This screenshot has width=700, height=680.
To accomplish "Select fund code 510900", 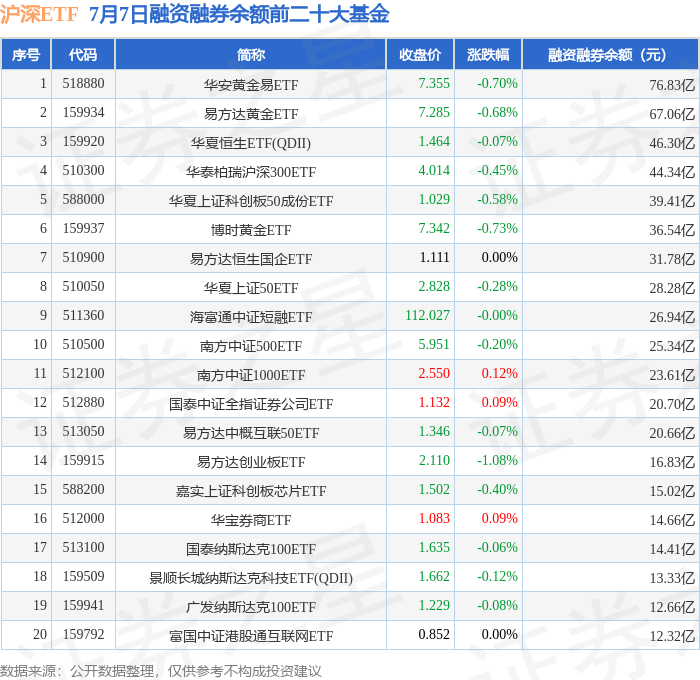I will point(83,258).
